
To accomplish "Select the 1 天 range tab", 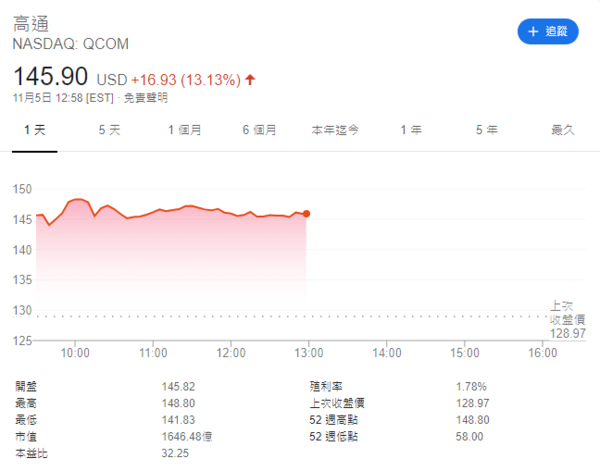I will 34,130.
